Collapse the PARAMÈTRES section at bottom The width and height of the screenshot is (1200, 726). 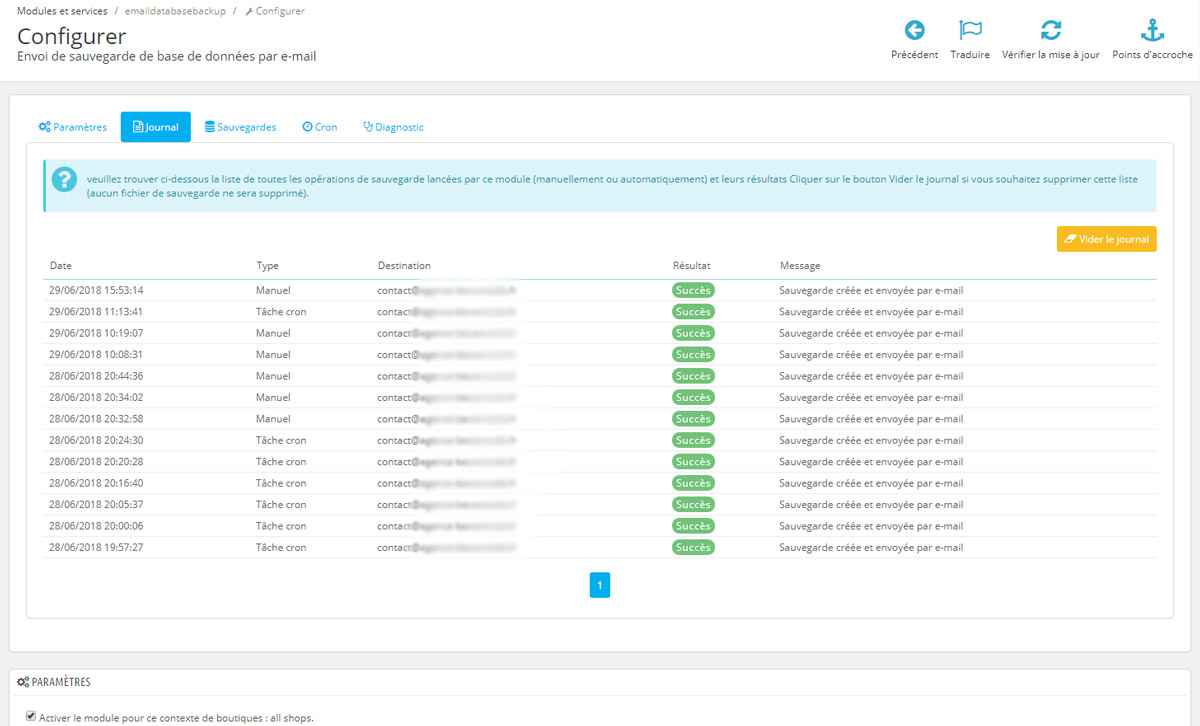pos(60,681)
